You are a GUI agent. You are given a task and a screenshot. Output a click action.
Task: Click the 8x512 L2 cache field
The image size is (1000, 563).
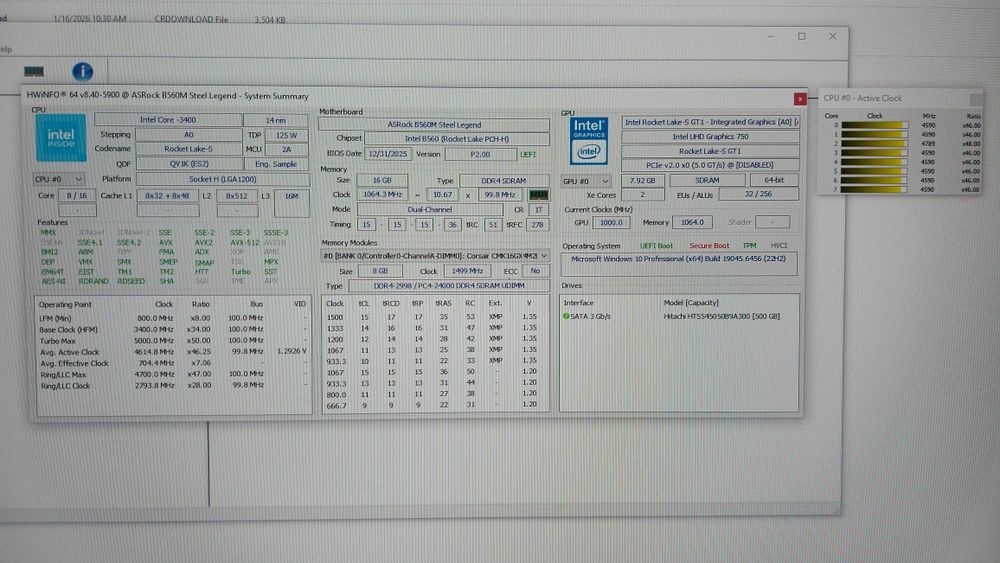point(237,196)
